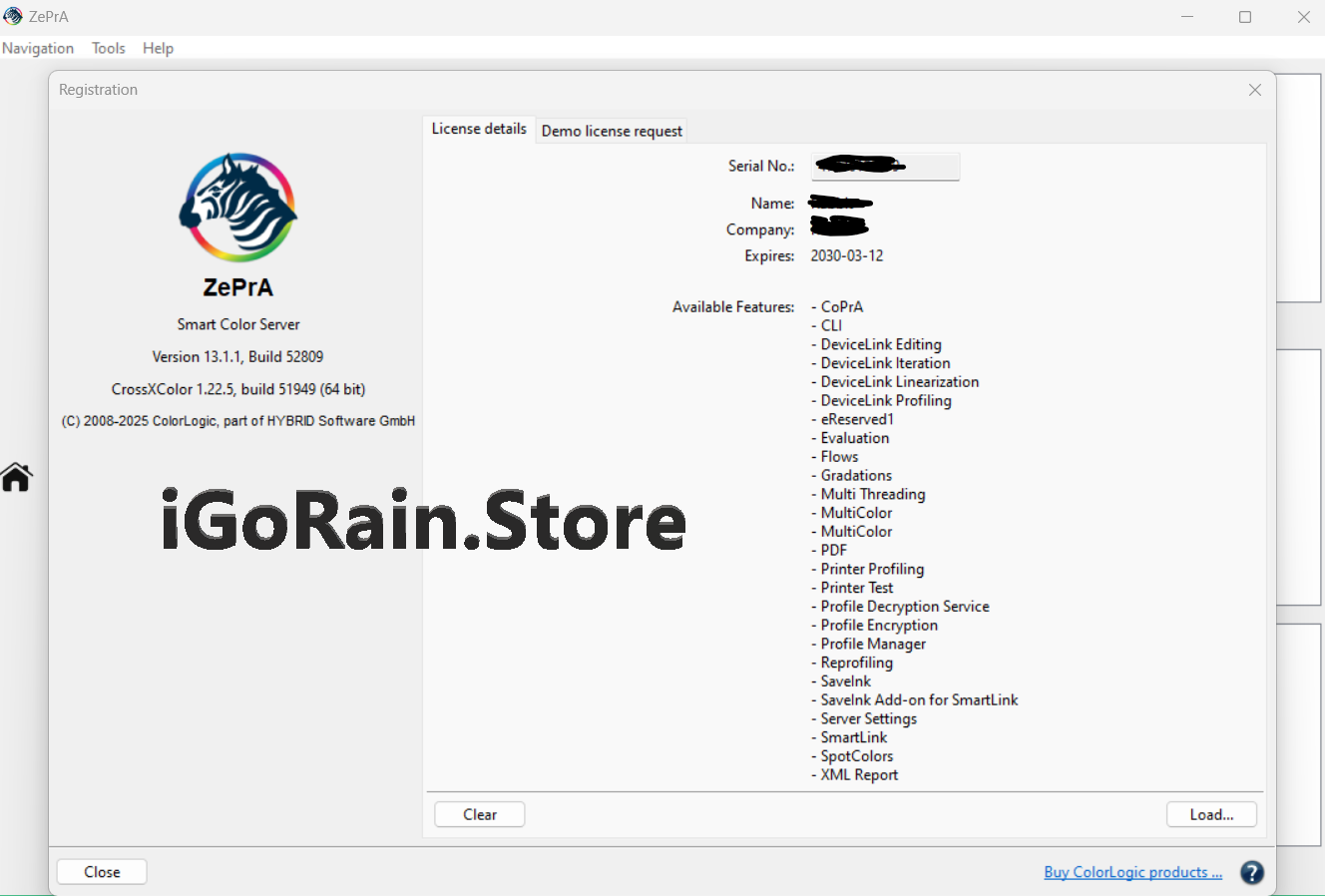Open the Navigation menu
Viewport: 1325px width, 896px height.
tap(38, 48)
